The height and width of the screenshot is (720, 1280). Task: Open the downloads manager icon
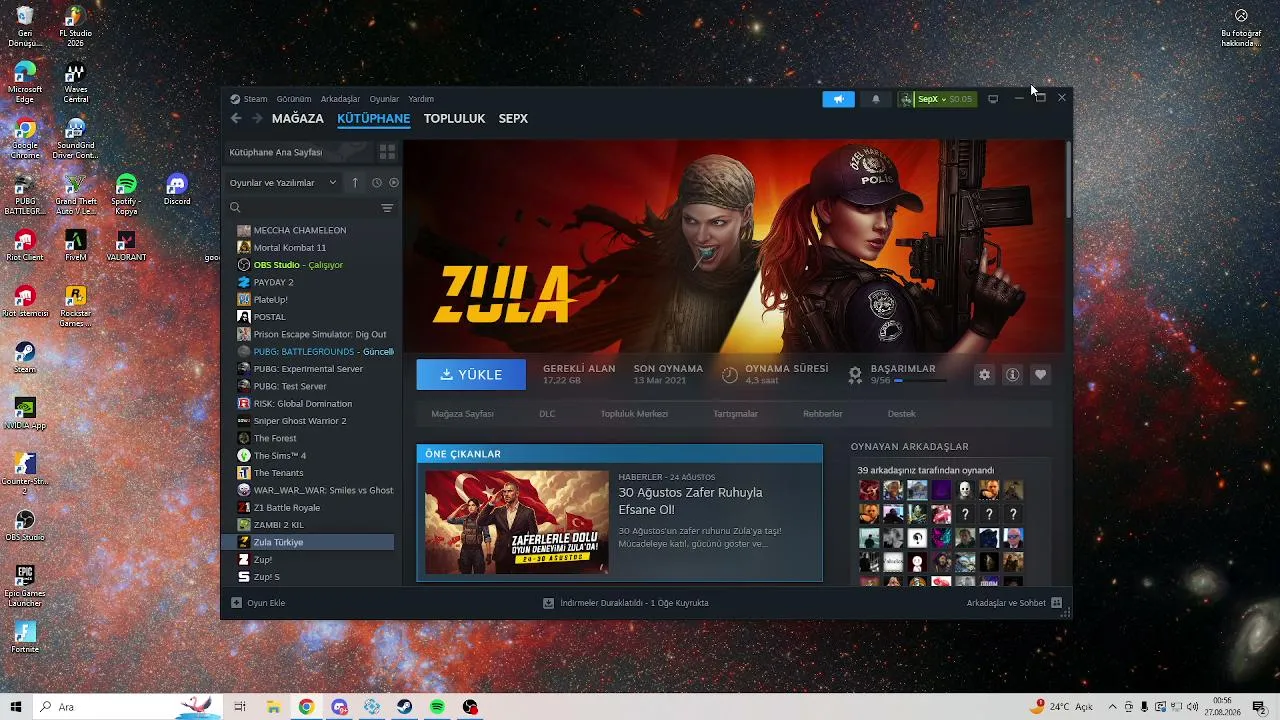tap(548, 603)
